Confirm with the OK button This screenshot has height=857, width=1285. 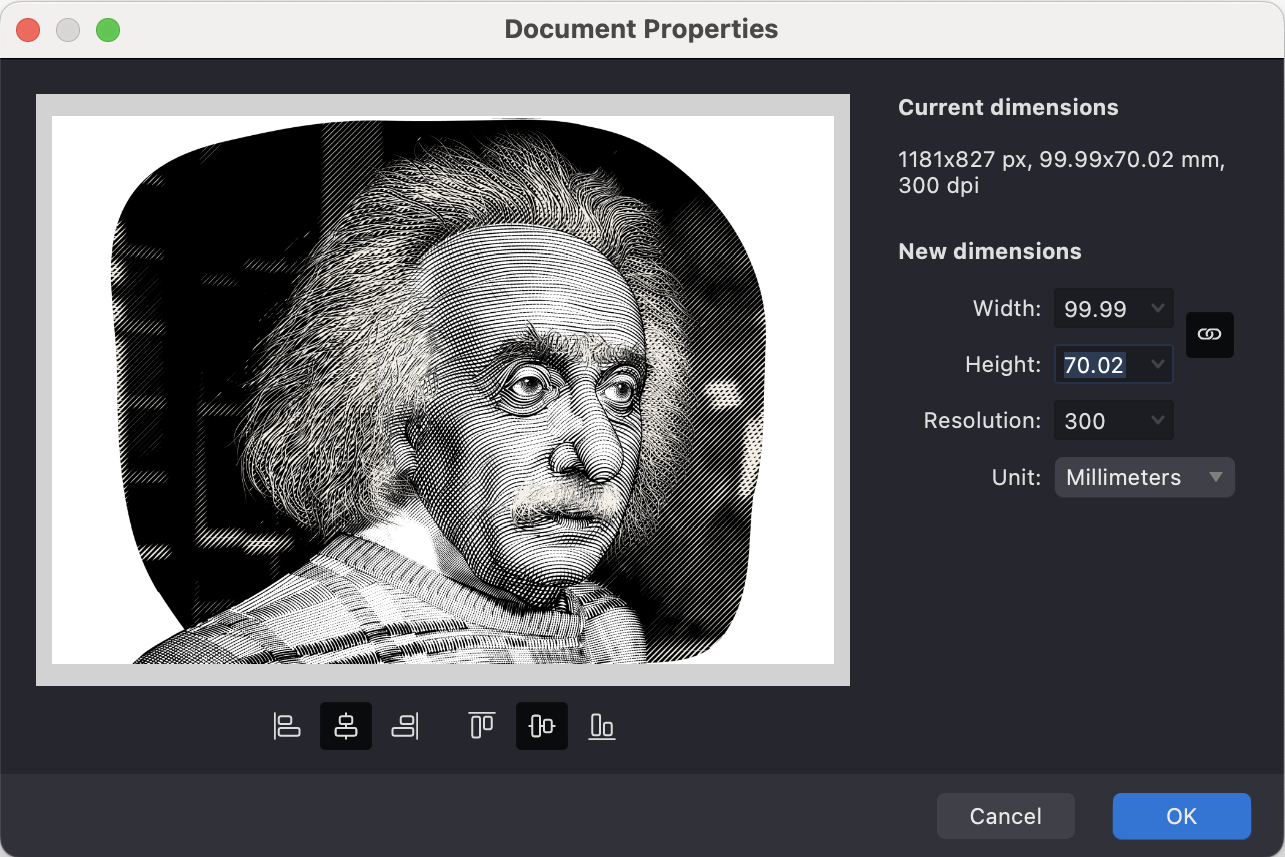(x=1182, y=816)
